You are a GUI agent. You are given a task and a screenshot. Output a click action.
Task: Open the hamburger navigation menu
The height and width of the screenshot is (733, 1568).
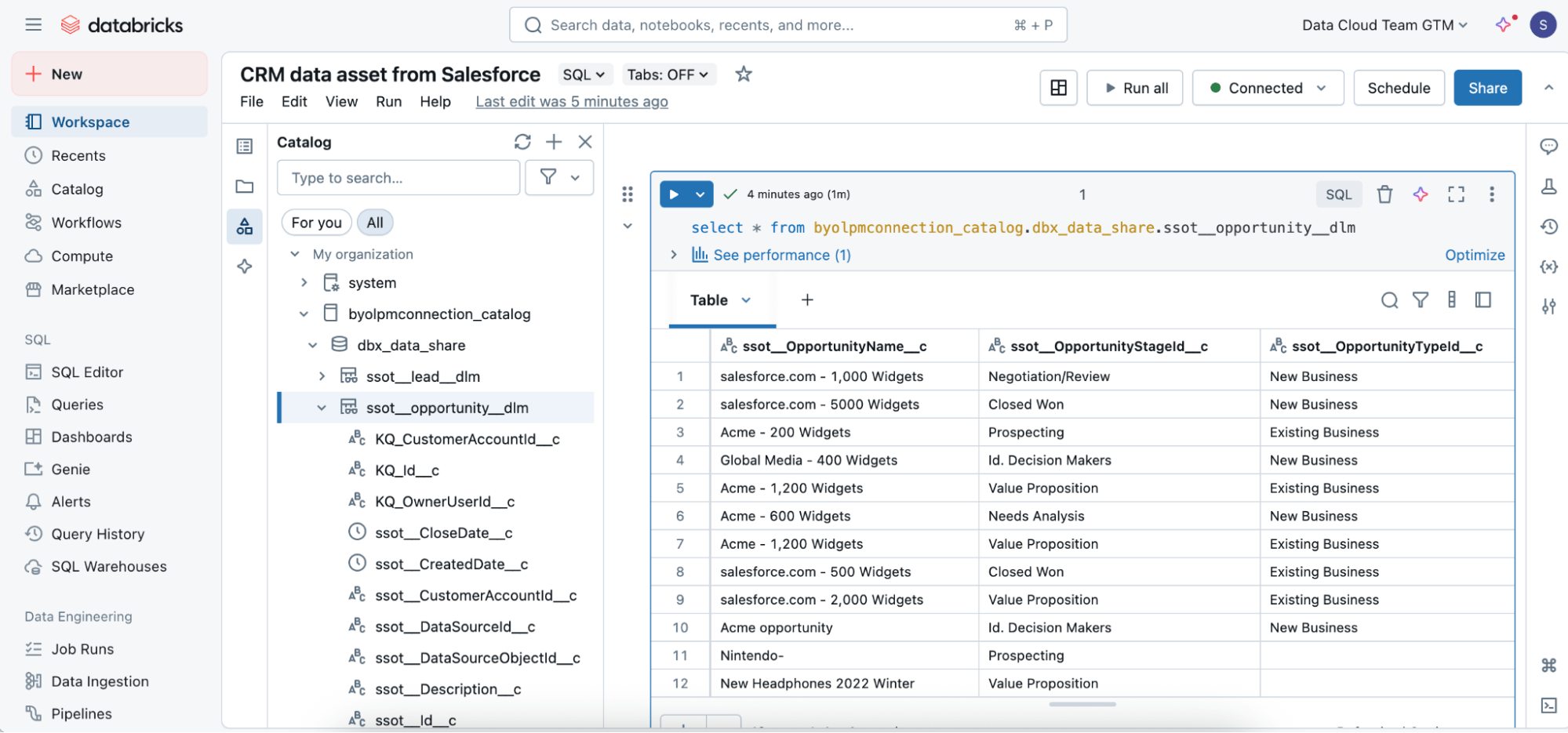coord(33,25)
